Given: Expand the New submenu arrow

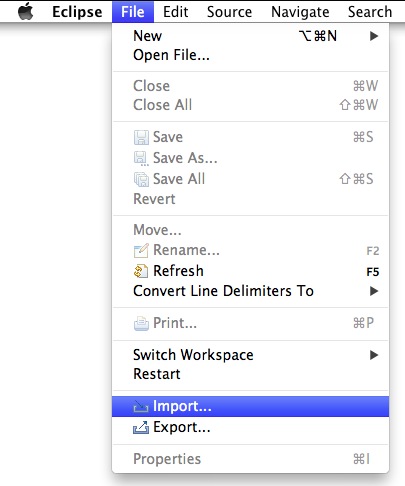Looking at the screenshot, I should point(374,36).
